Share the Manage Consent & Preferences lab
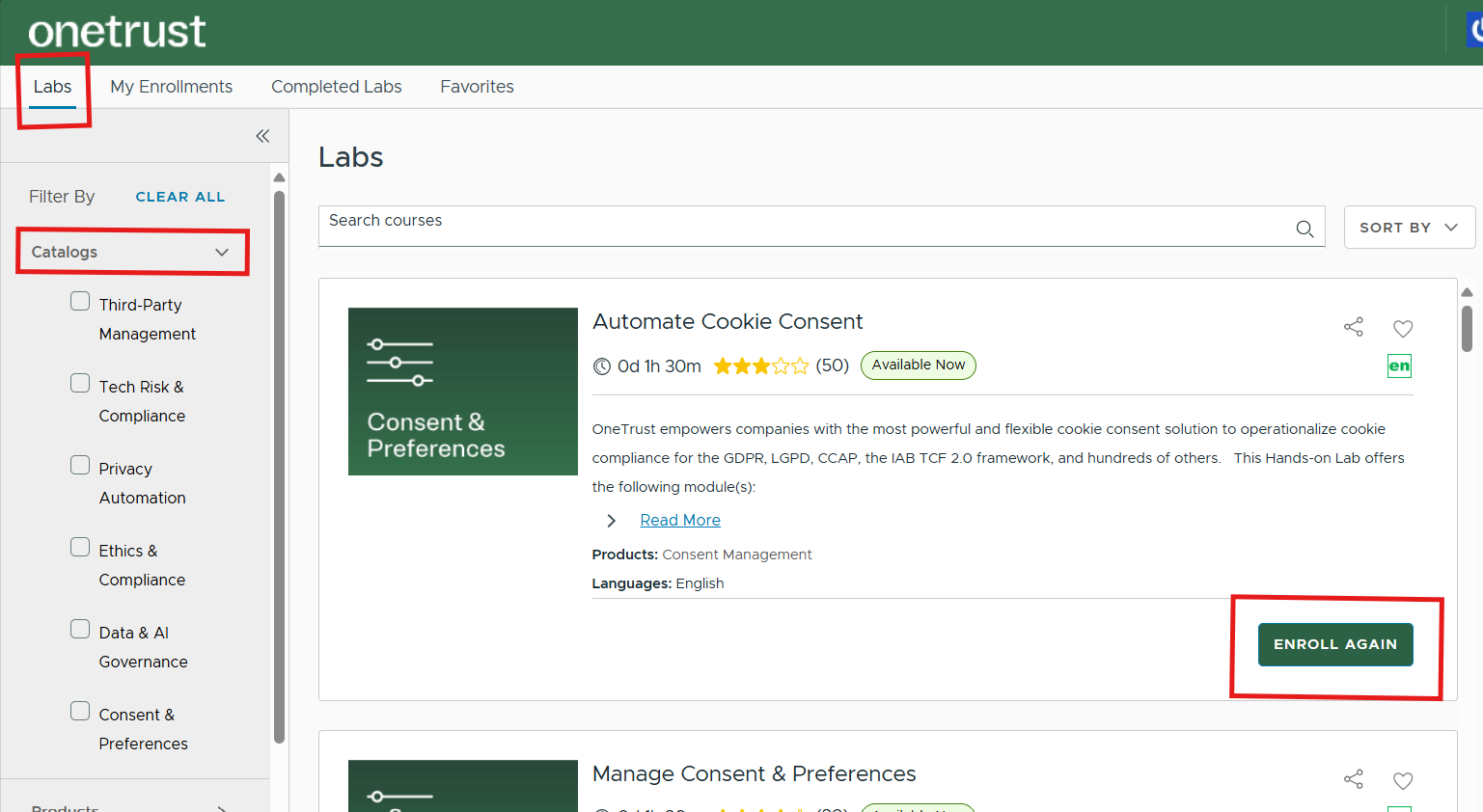This screenshot has width=1483, height=812. click(1354, 779)
